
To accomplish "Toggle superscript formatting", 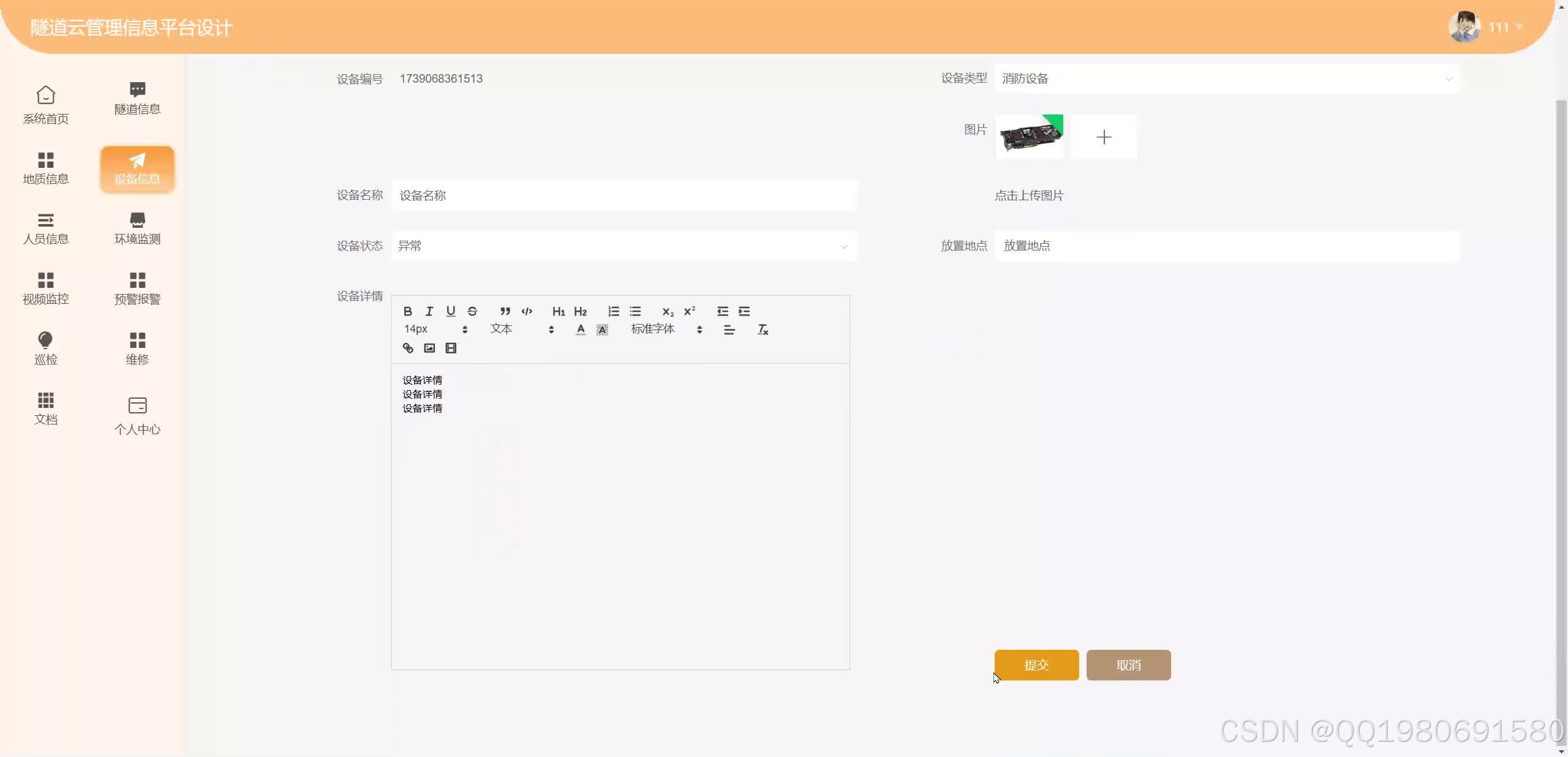I will point(690,311).
